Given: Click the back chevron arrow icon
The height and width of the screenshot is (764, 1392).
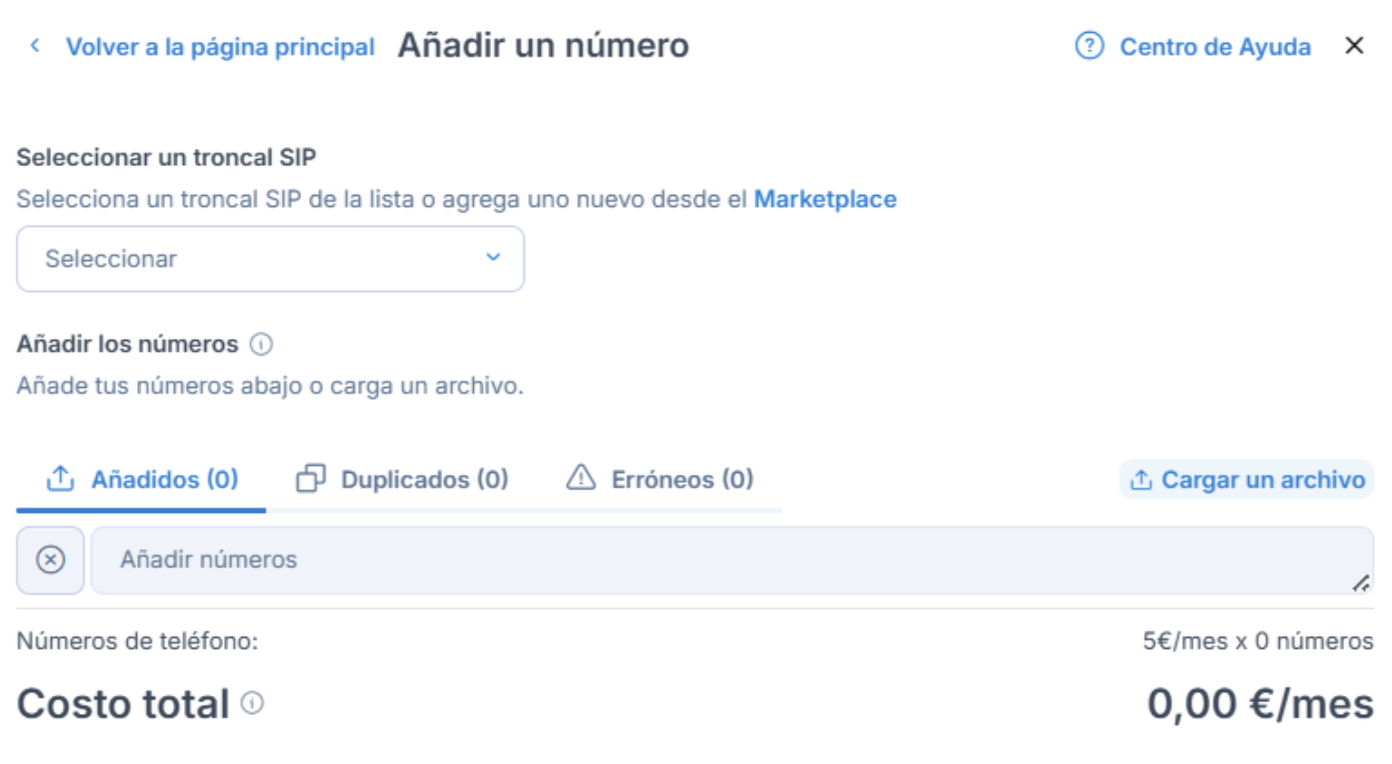Looking at the screenshot, I should [x=35, y=46].
